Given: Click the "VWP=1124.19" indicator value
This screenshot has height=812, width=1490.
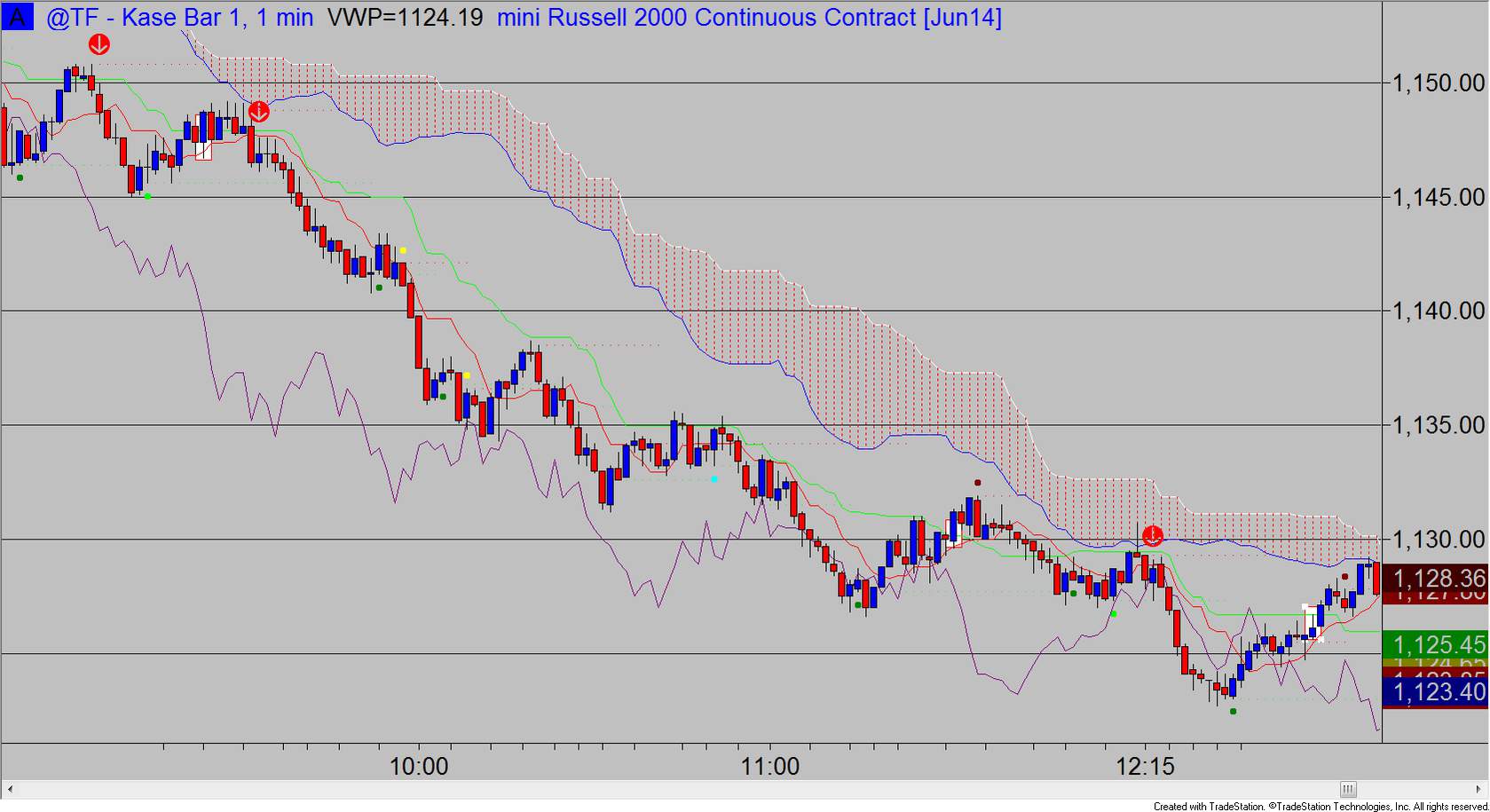Looking at the screenshot, I should 406,18.
